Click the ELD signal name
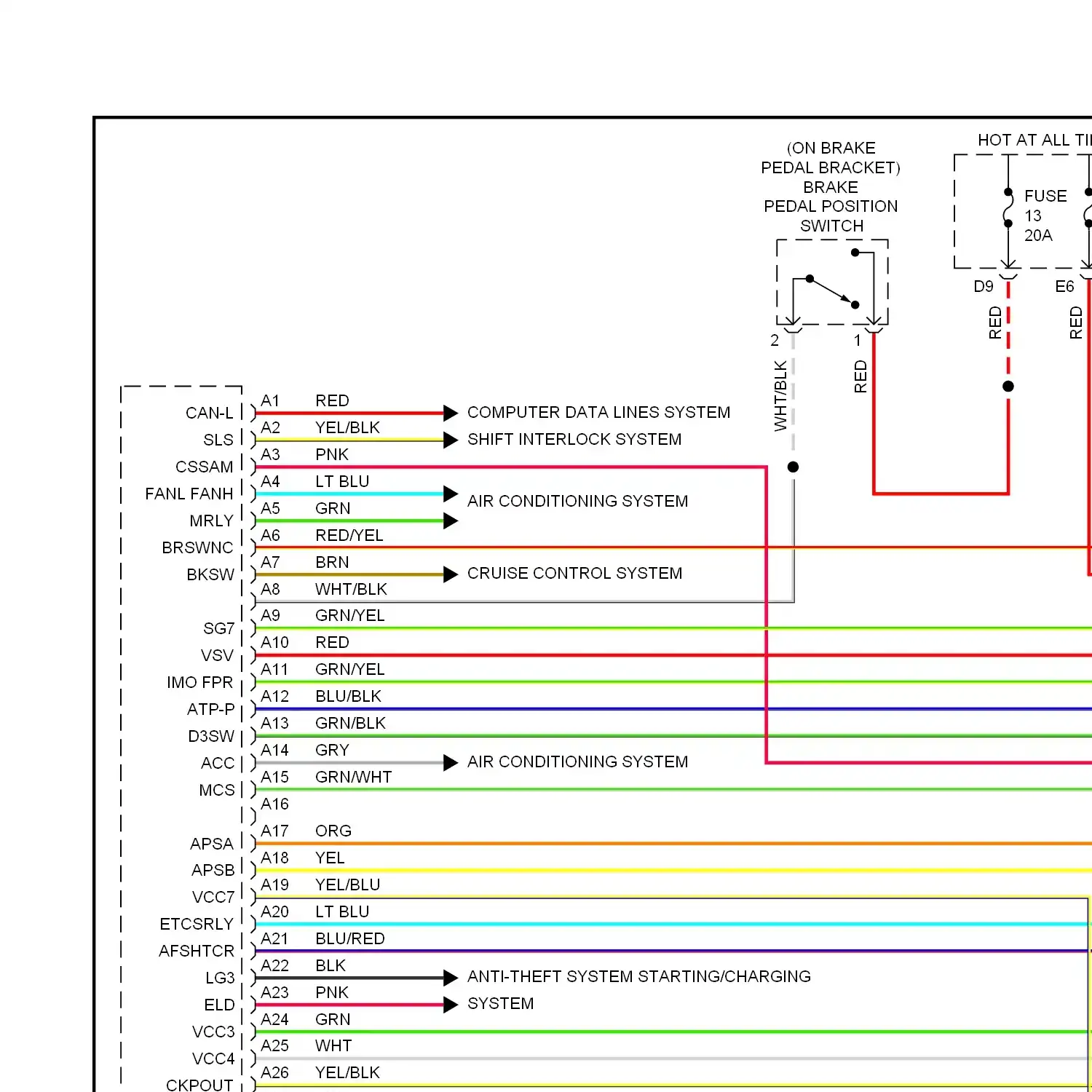Image resolution: width=1092 pixels, height=1092 pixels. (219, 1005)
